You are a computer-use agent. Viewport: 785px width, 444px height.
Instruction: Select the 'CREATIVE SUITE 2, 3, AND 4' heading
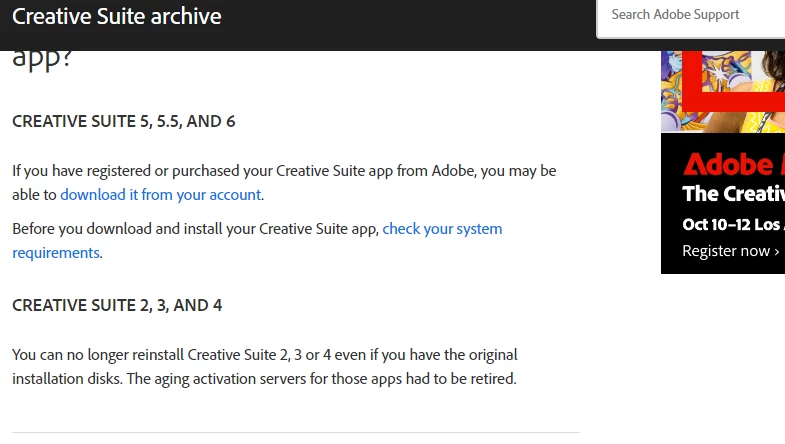(x=117, y=305)
